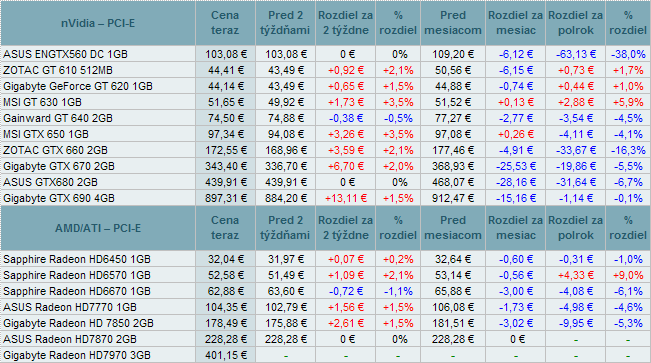Image resolution: width=651 pixels, height=363 pixels.
Task: Select the Sapphire Radeon HD6670 1GB row label
Action: tap(77, 291)
